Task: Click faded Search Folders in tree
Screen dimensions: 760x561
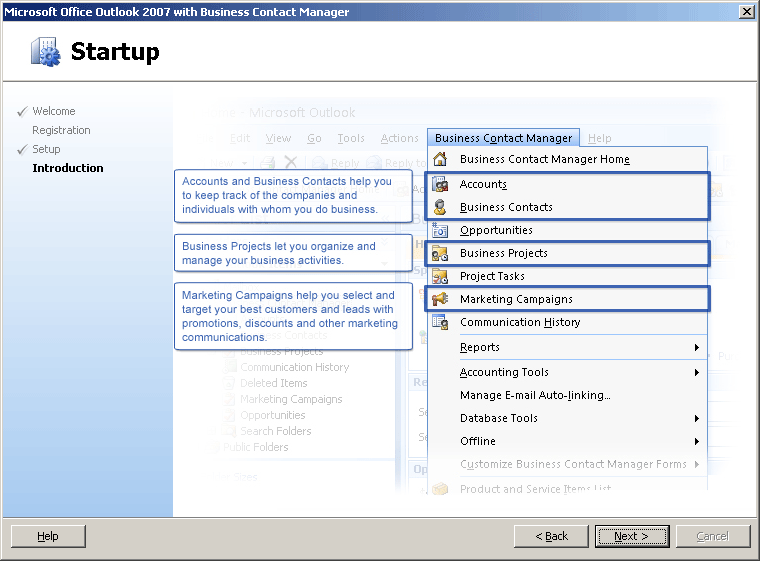Action: 276,431
